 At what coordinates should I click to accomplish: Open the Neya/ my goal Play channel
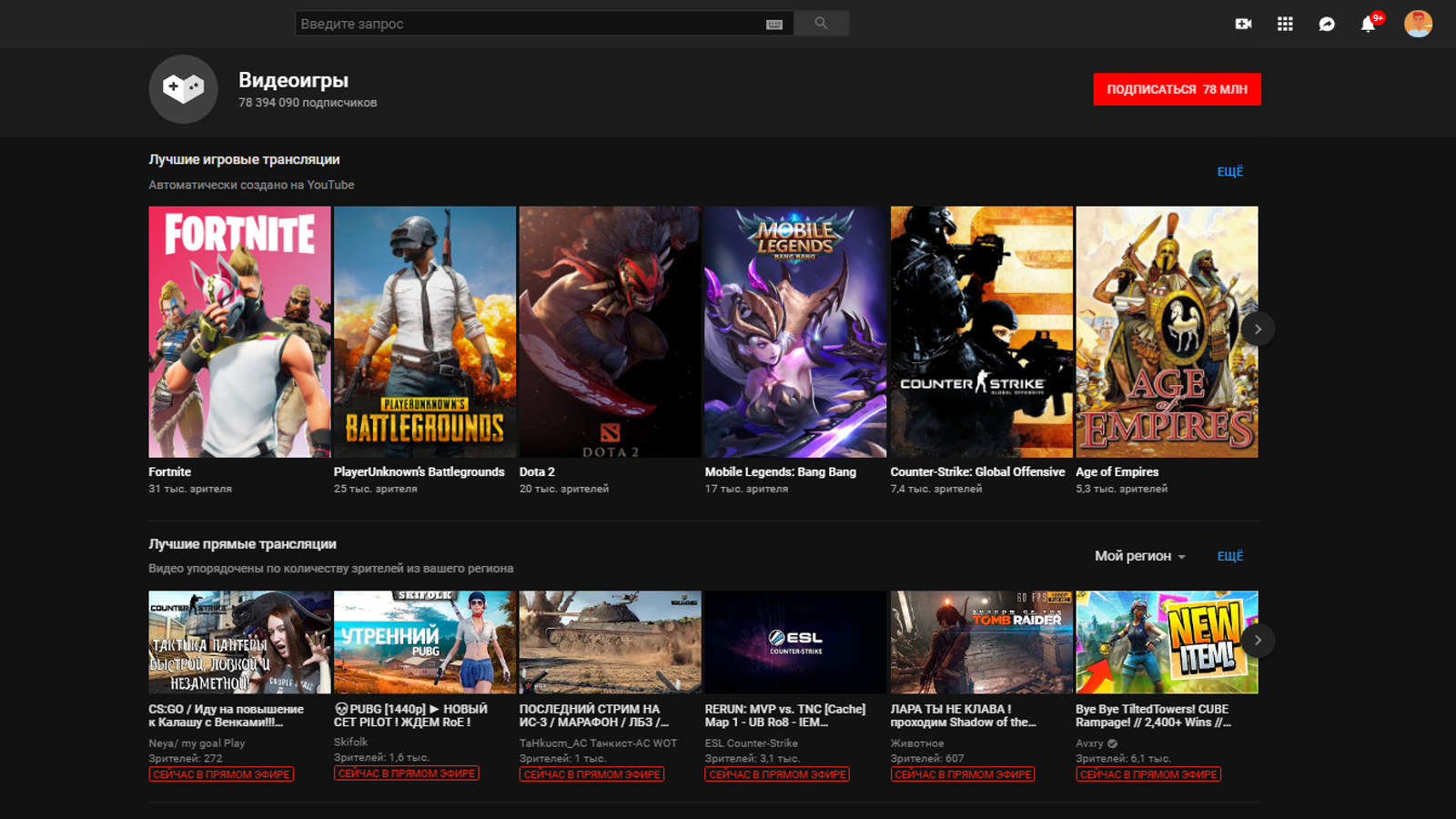(x=197, y=743)
